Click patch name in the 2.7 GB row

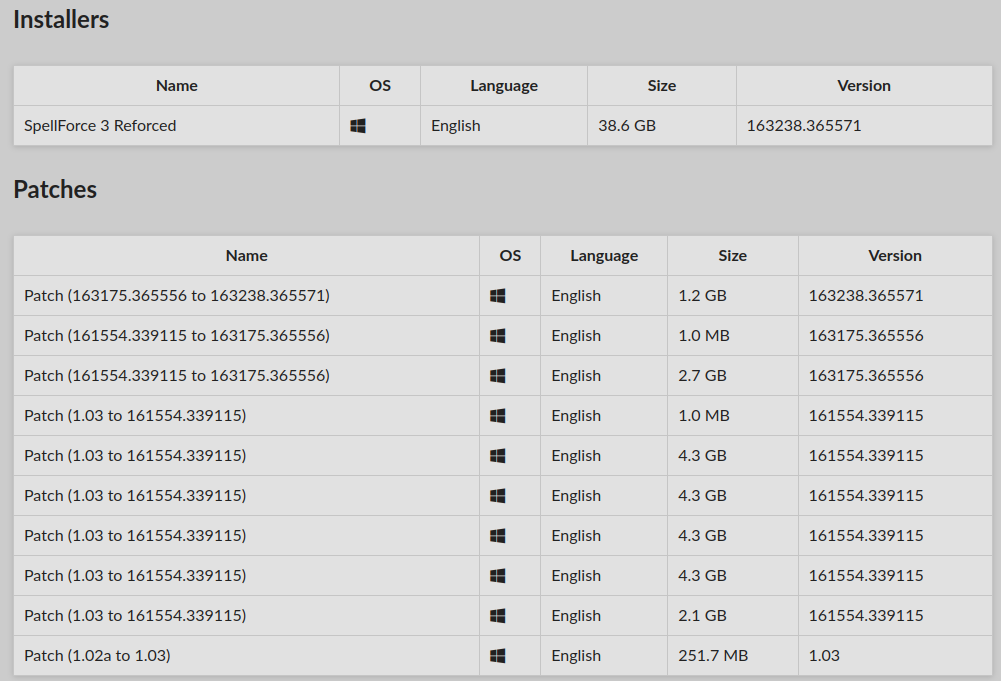[x=177, y=376]
